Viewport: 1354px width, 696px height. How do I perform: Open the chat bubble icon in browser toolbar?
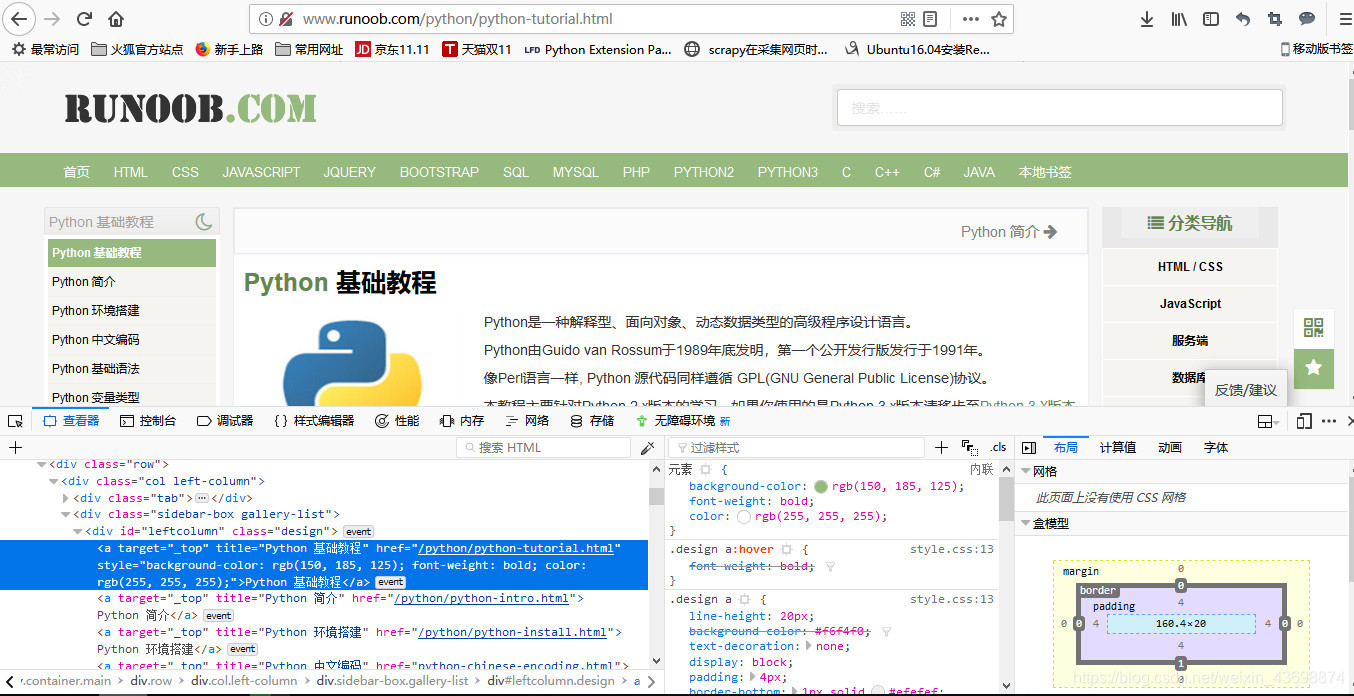[x=1306, y=19]
